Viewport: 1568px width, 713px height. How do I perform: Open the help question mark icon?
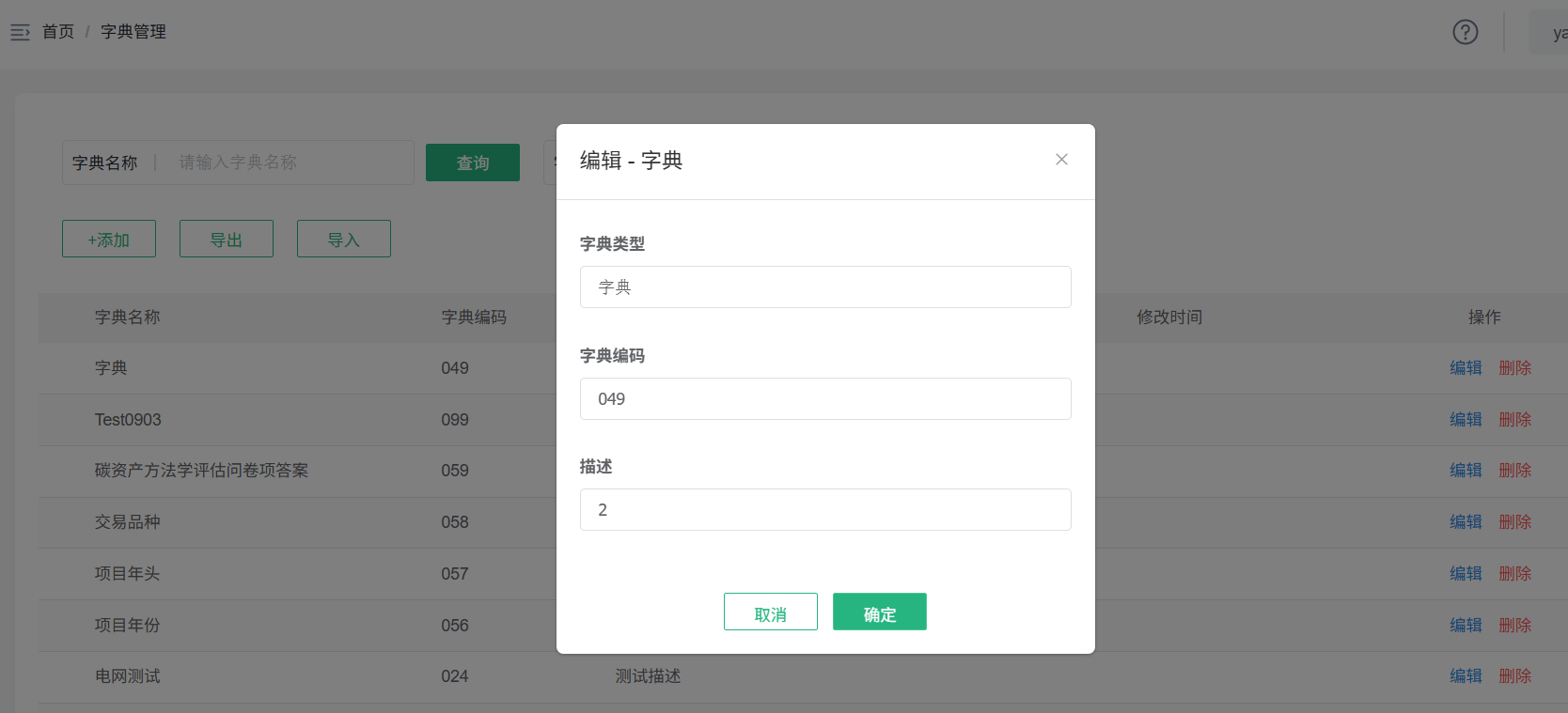click(1465, 32)
